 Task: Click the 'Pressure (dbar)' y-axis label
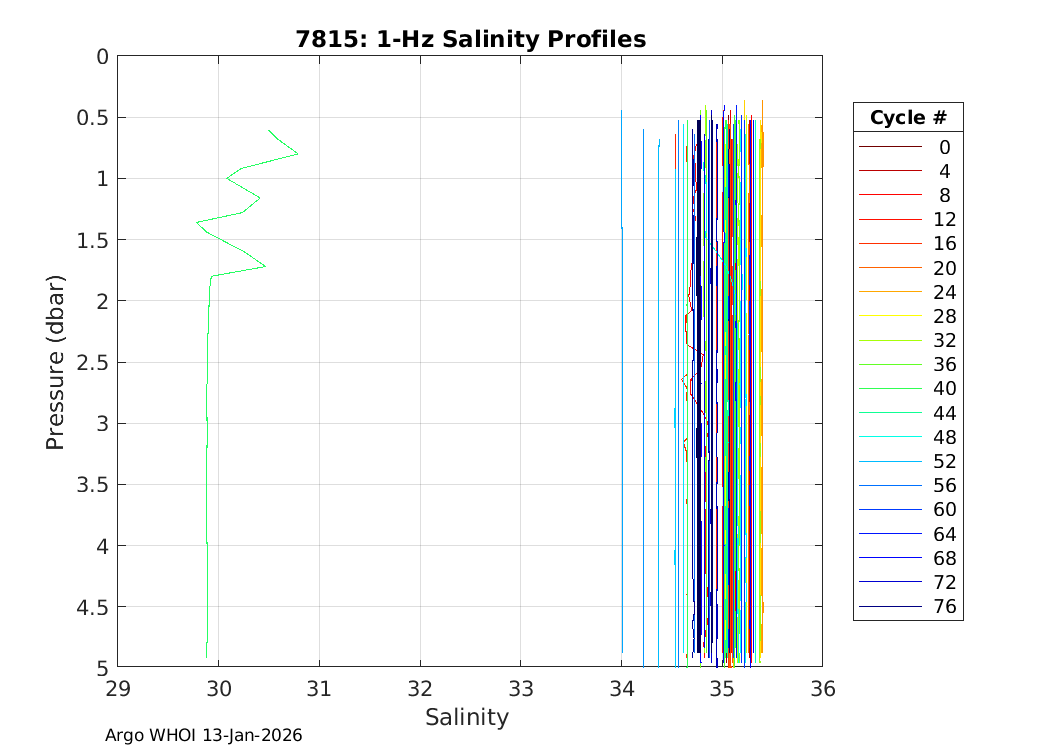coord(56,362)
